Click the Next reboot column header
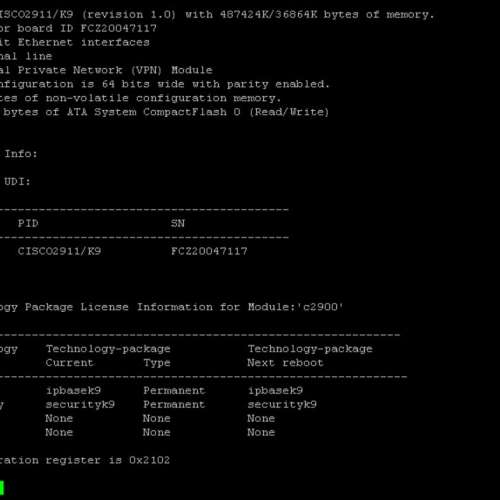The image size is (500, 500). (285, 363)
